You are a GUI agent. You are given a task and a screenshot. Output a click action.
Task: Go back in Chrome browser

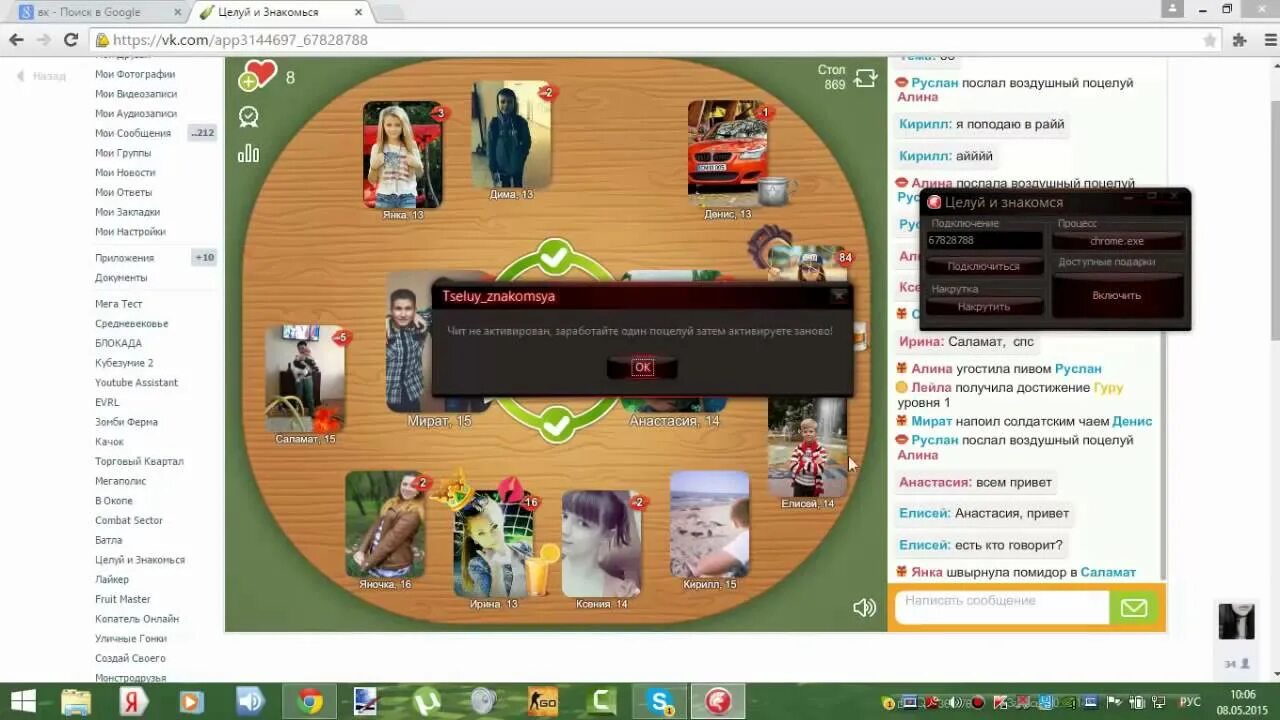coord(16,40)
